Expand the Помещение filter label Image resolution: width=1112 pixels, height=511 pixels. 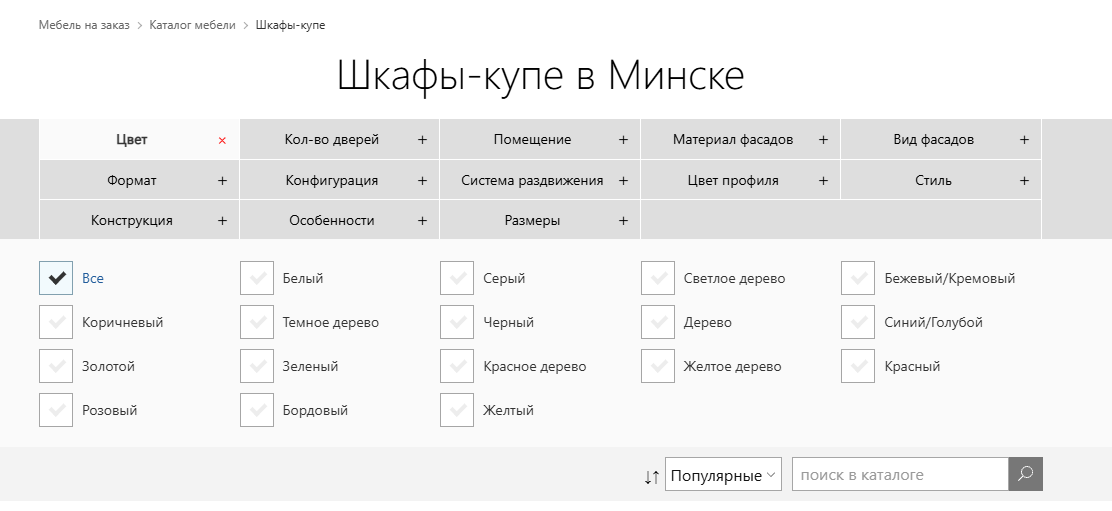coord(532,140)
